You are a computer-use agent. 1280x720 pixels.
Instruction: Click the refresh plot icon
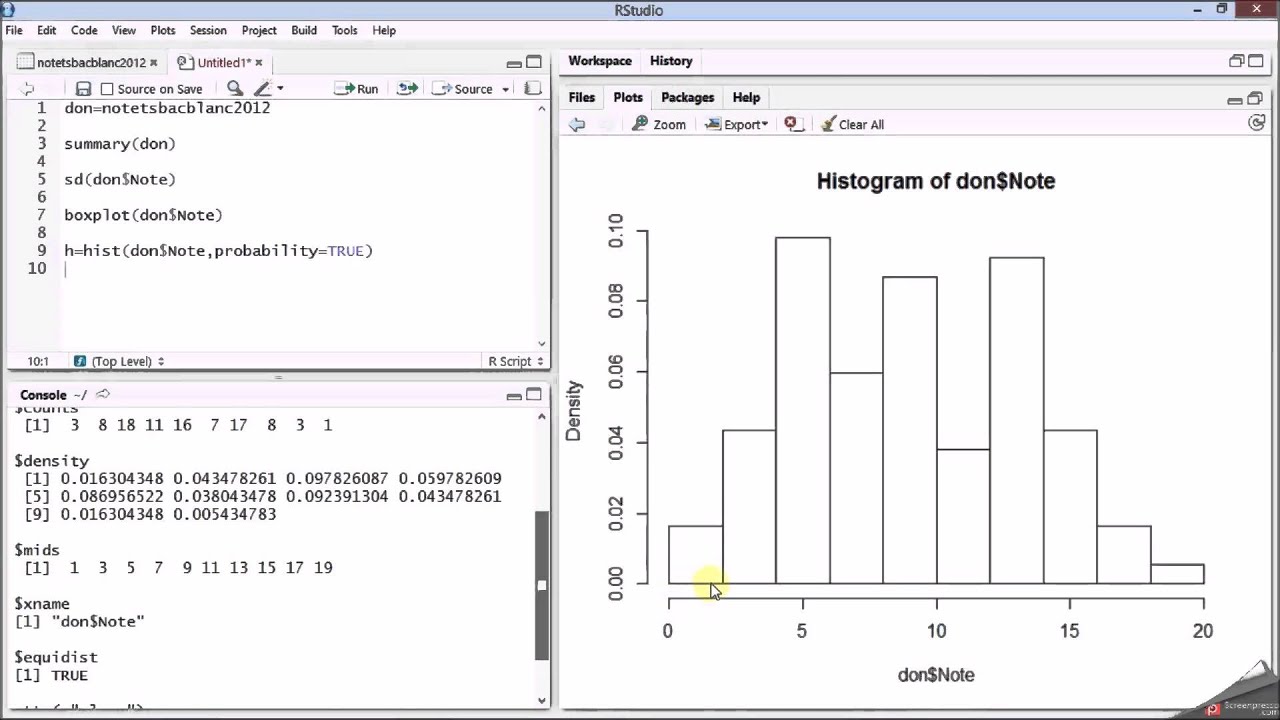(x=1257, y=123)
